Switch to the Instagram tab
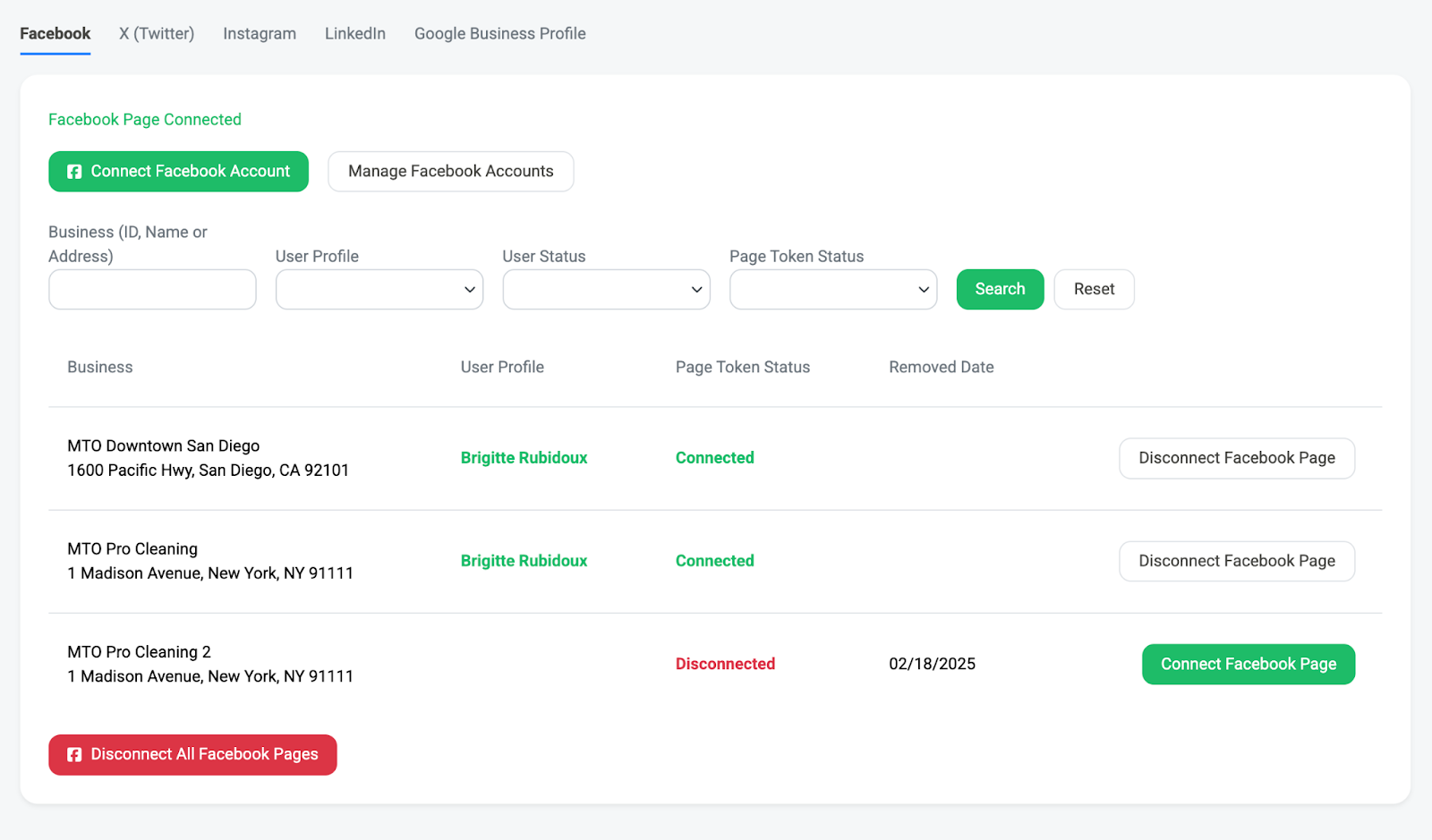 pos(260,34)
